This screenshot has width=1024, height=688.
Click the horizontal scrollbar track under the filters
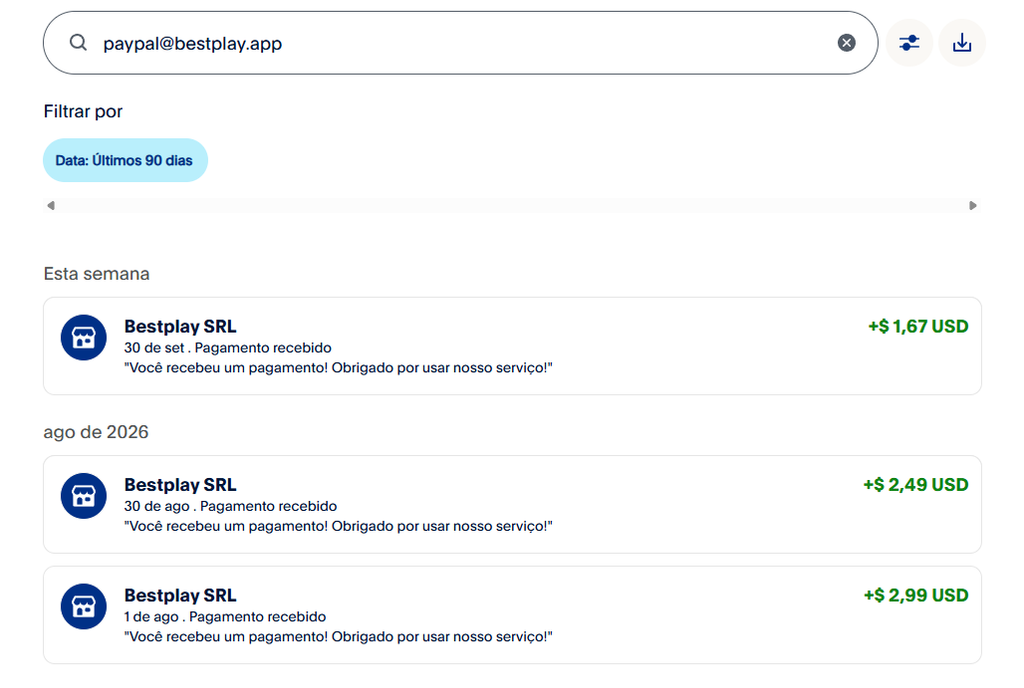512,206
